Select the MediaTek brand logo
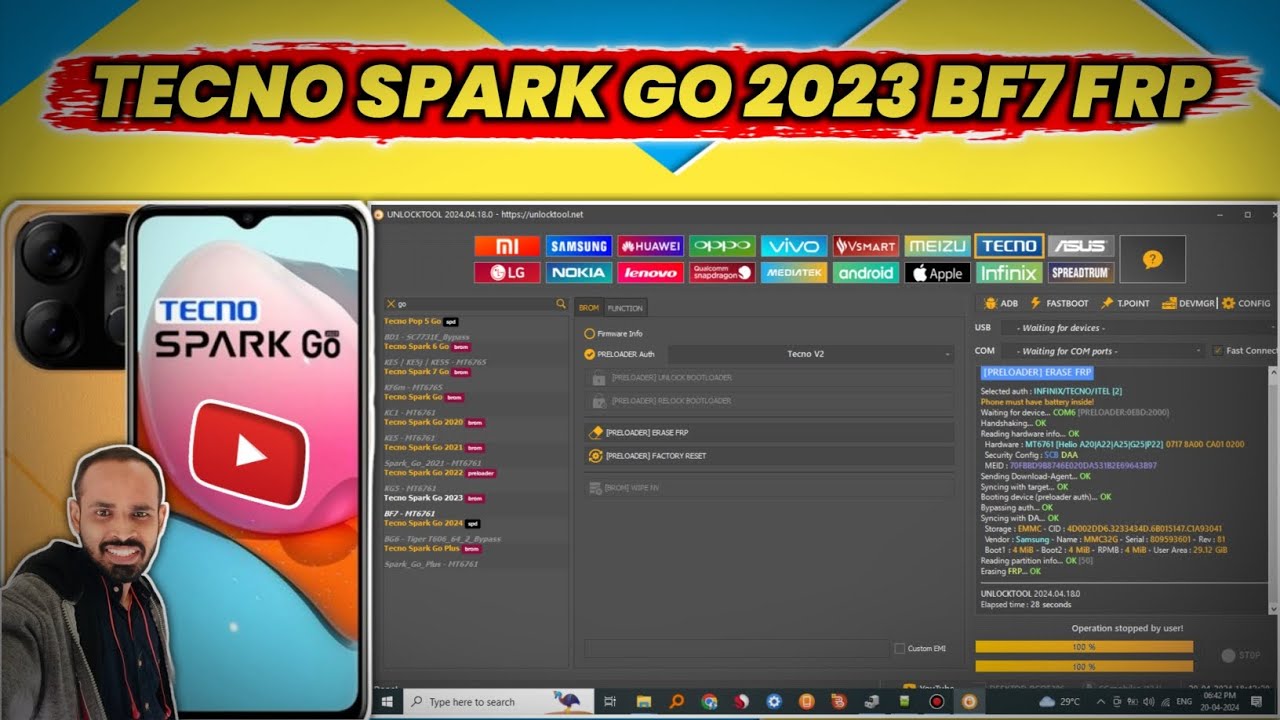Image resolution: width=1280 pixels, height=720 pixels. tap(794, 272)
